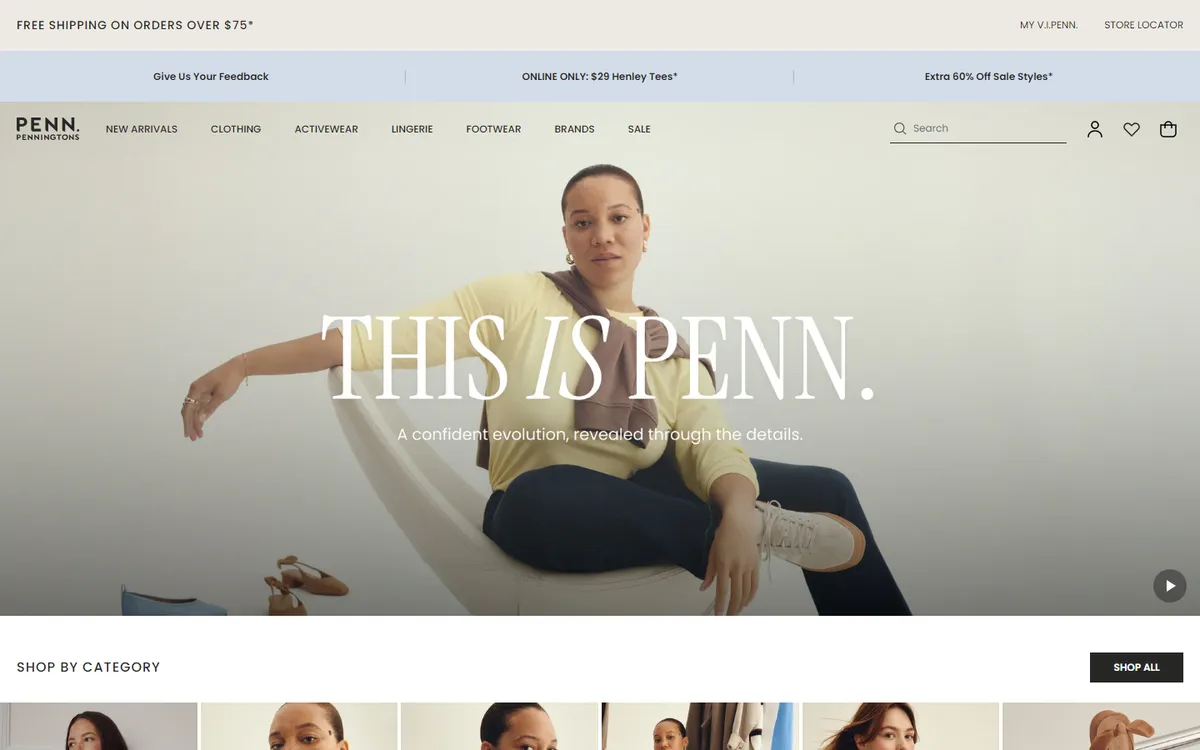This screenshot has height=750, width=1200.
Task: Open the user account icon
Action: click(x=1095, y=129)
